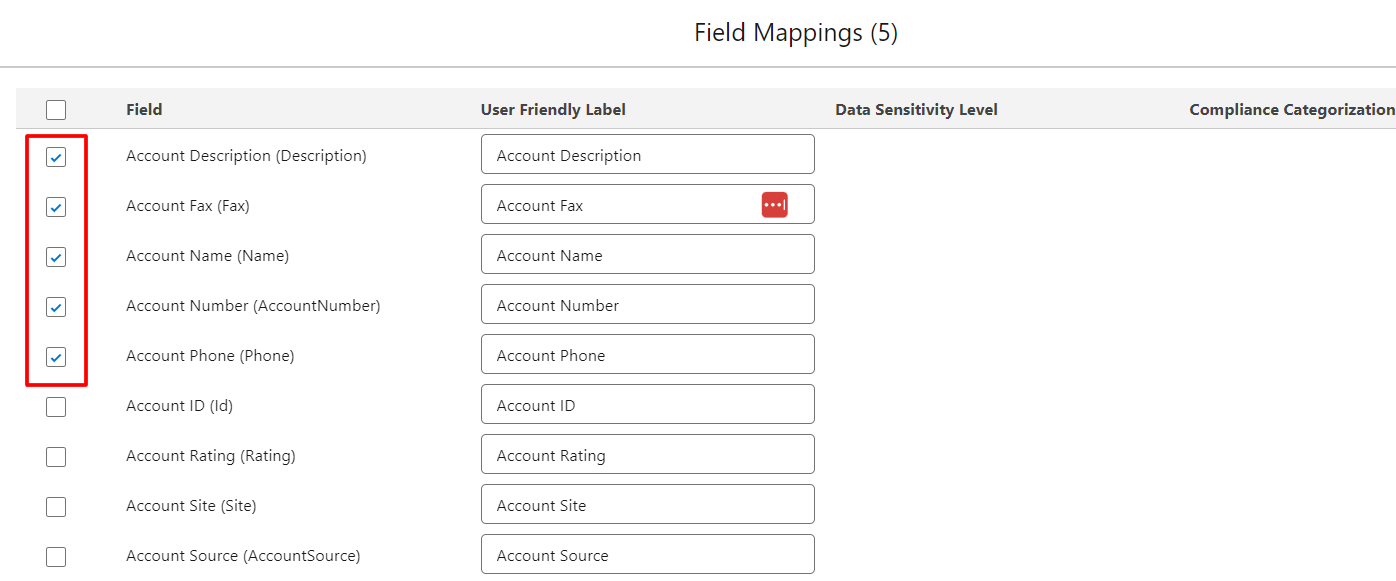Edit the Account Source label input
Screen dimensions: 1396x581
[647, 555]
